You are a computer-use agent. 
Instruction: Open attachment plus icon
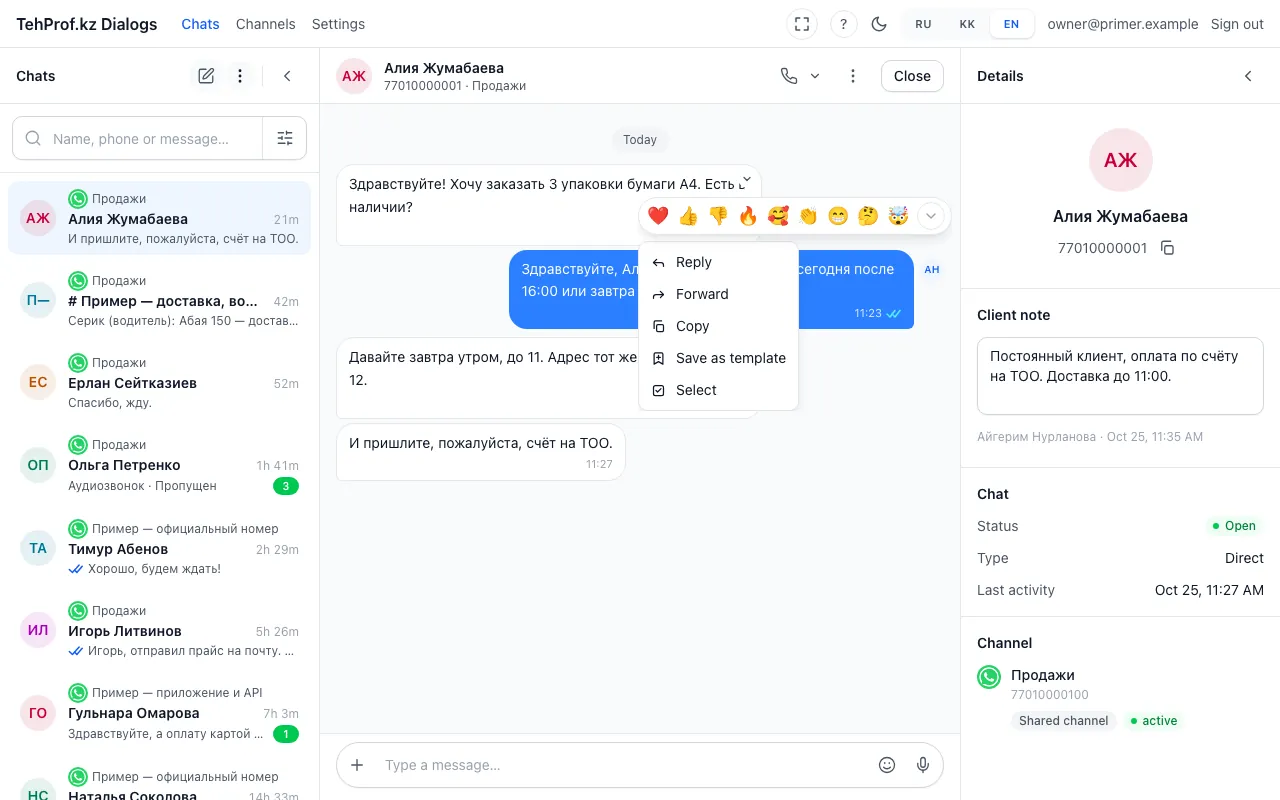[x=357, y=765]
